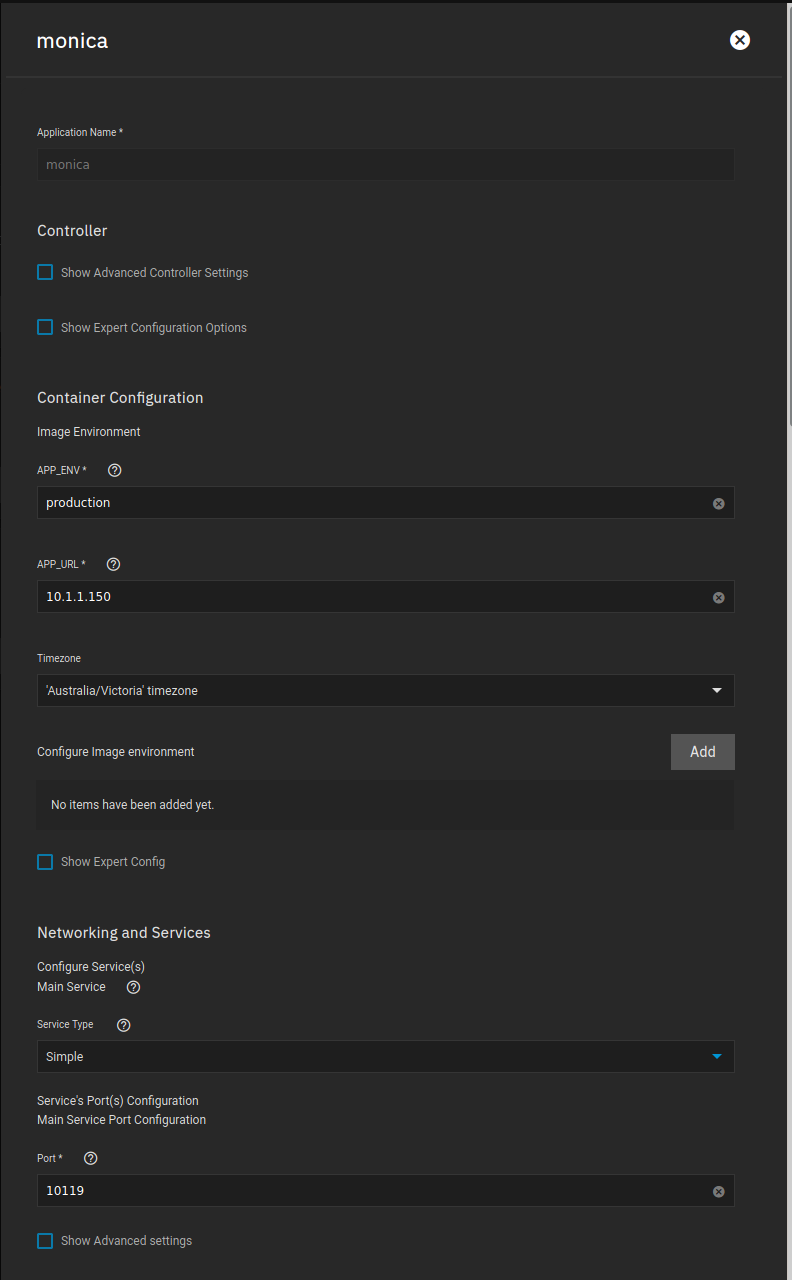
Task: Tick the Show Expert Config checkbox
Action: point(45,861)
